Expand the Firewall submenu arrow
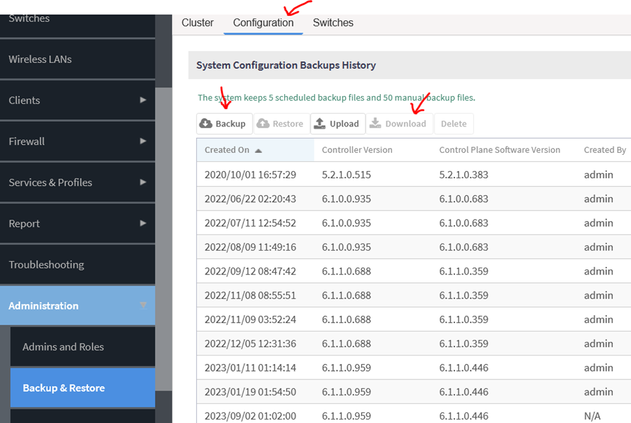This screenshot has height=423, width=631. tap(143, 141)
